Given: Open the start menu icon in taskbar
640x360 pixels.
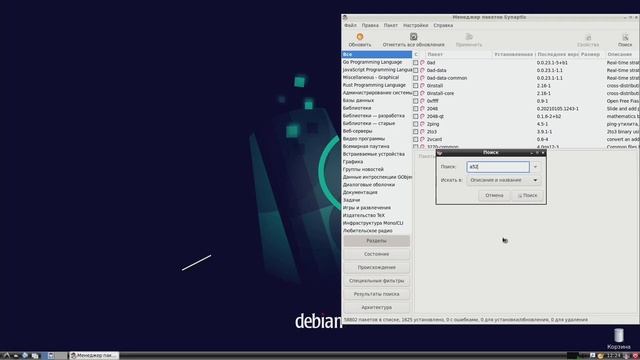Looking at the screenshot, I should (x=6, y=356).
